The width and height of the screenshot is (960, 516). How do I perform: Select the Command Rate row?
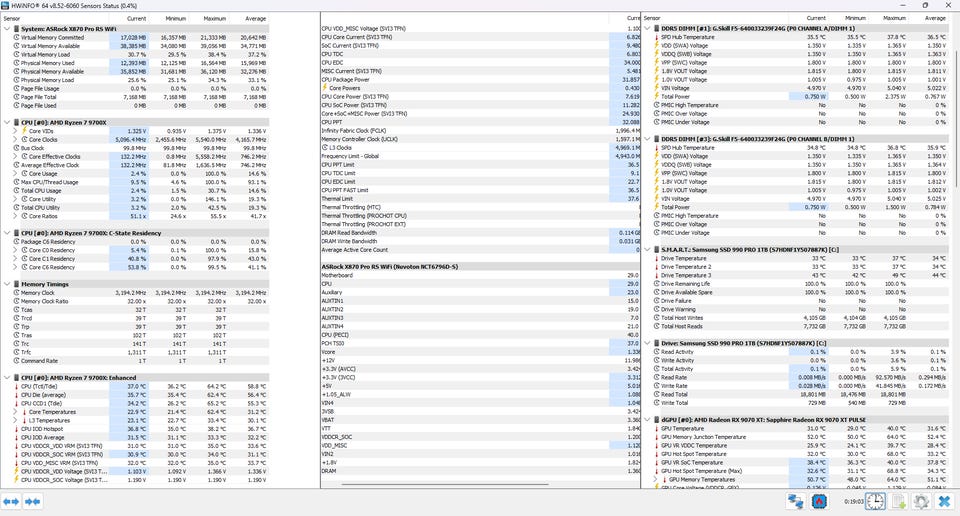135,361
